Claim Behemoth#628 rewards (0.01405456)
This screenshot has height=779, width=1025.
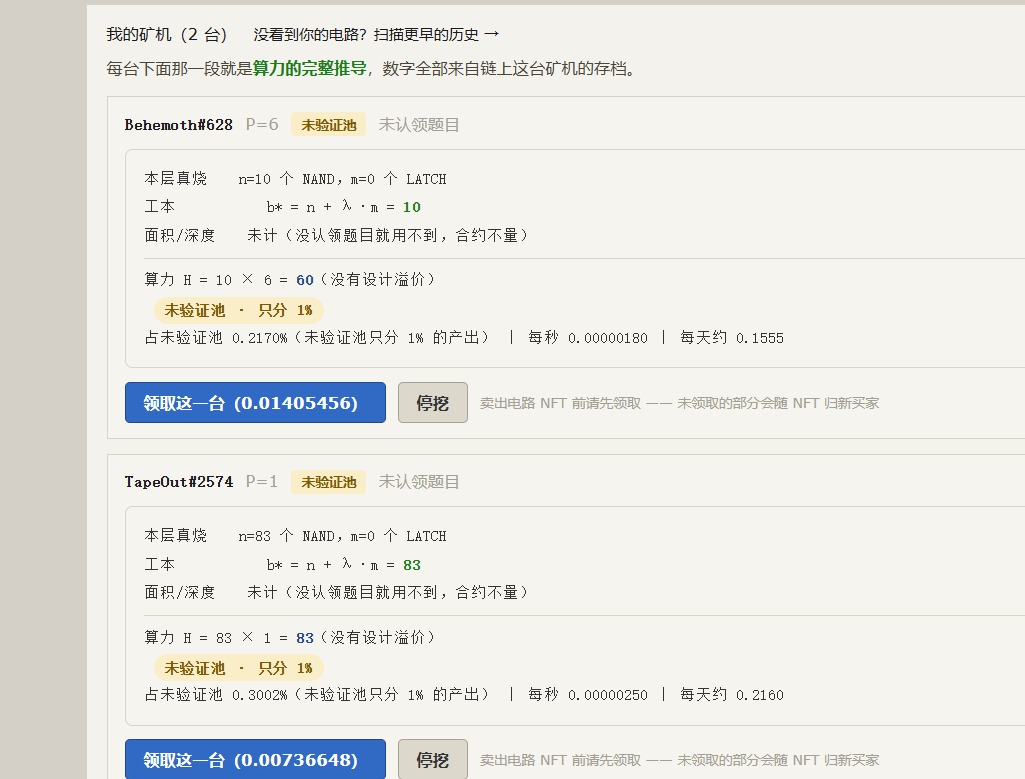pyautogui.click(x=255, y=403)
